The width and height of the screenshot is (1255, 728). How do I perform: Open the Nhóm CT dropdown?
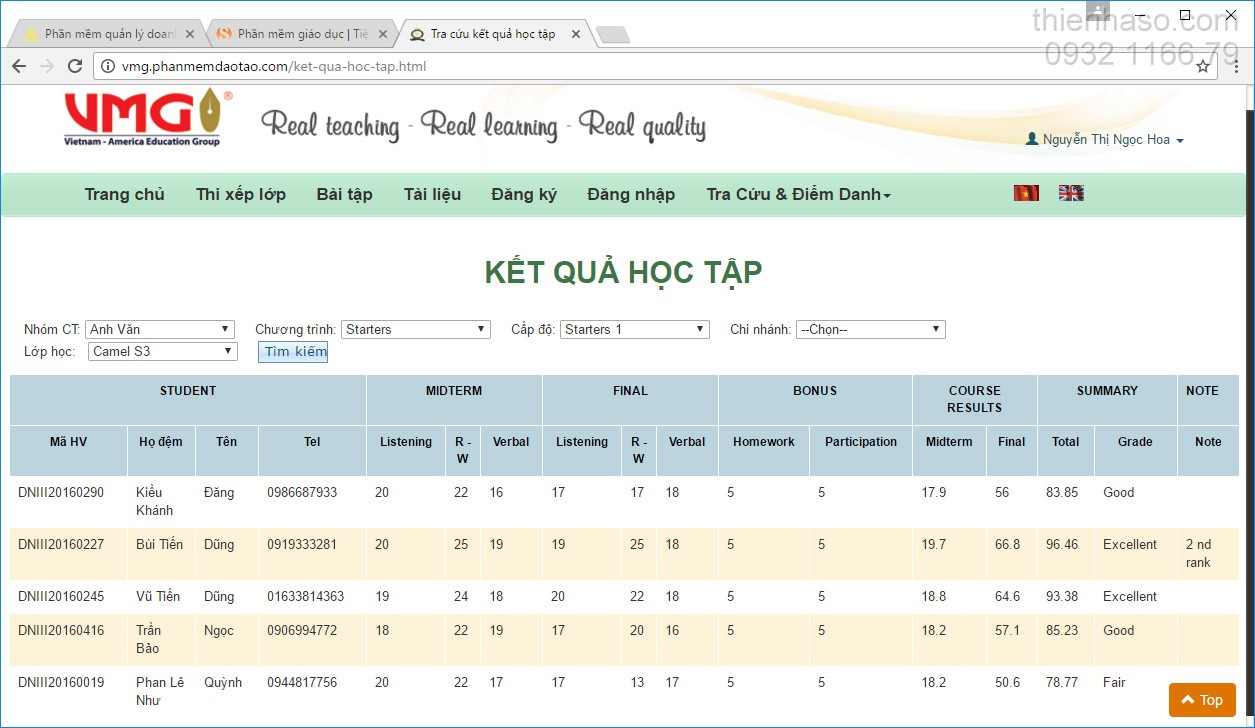[x=159, y=329]
